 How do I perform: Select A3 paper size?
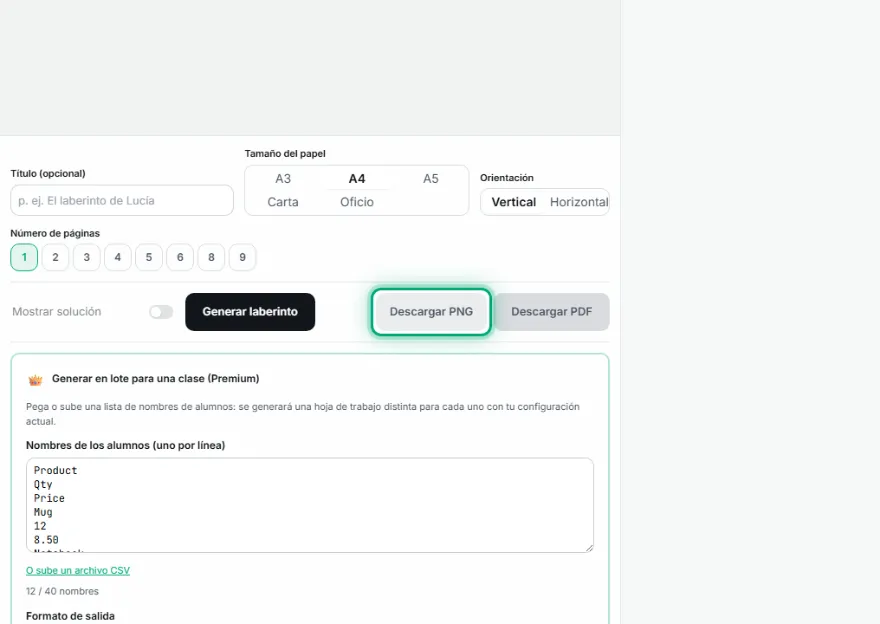click(283, 178)
